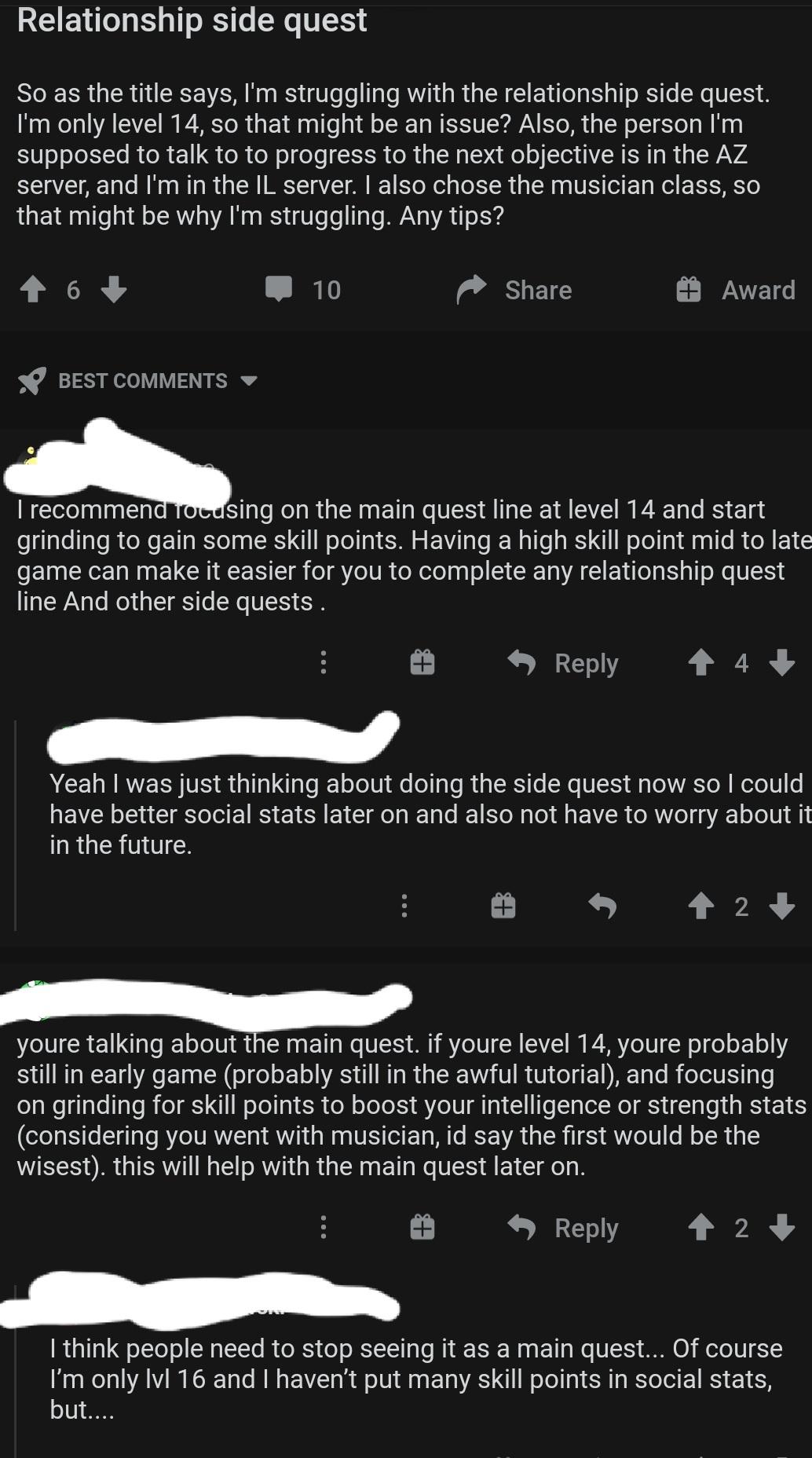The height and width of the screenshot is (1458, 812).
Task: Downvote the Relationship side quest post
Action: [114, 290]
